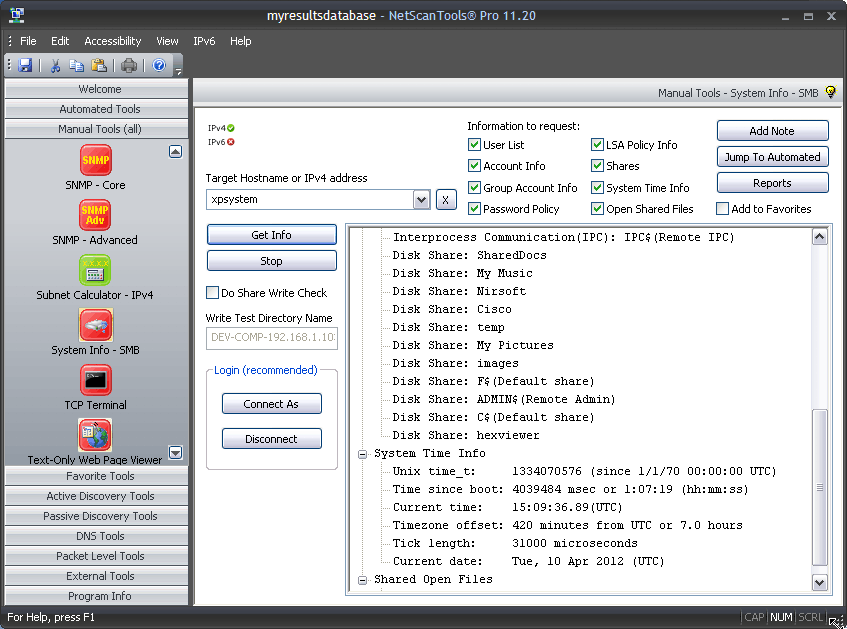
Task: Expand the Favorite Tools panel
Action: point(97,476)
